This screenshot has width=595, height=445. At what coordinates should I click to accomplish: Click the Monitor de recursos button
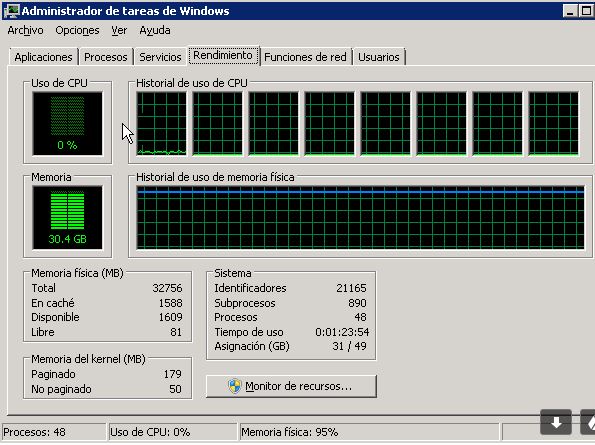[291, 386]
